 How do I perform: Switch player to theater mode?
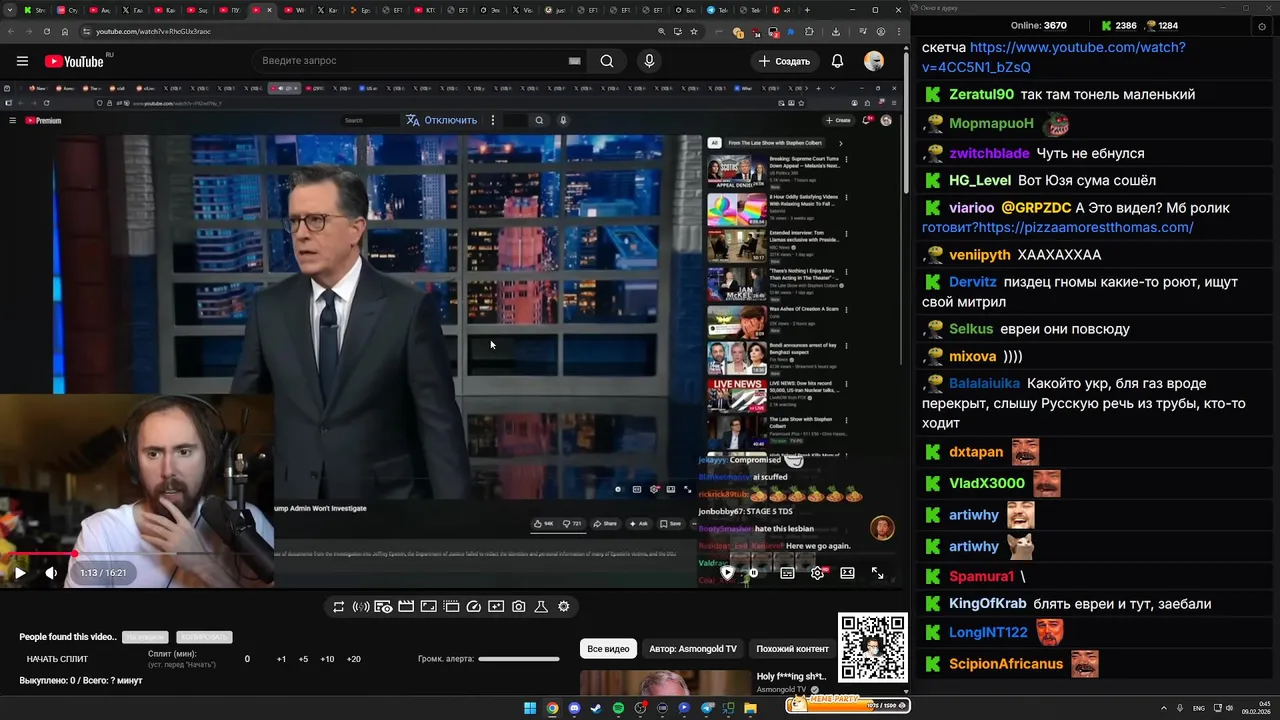point(847,573)
